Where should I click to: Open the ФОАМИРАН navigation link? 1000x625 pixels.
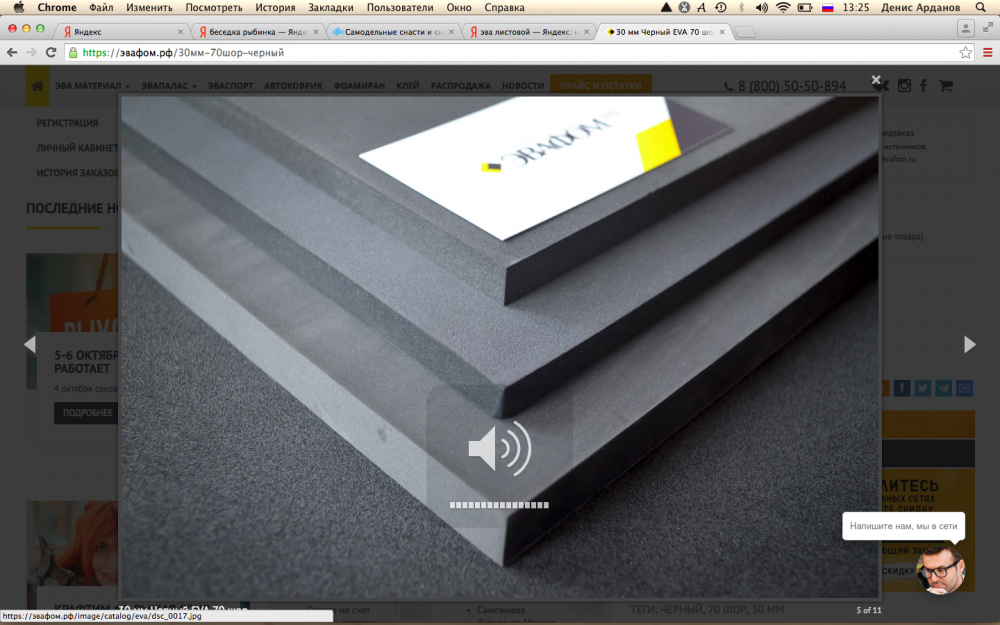click(359, 86)
